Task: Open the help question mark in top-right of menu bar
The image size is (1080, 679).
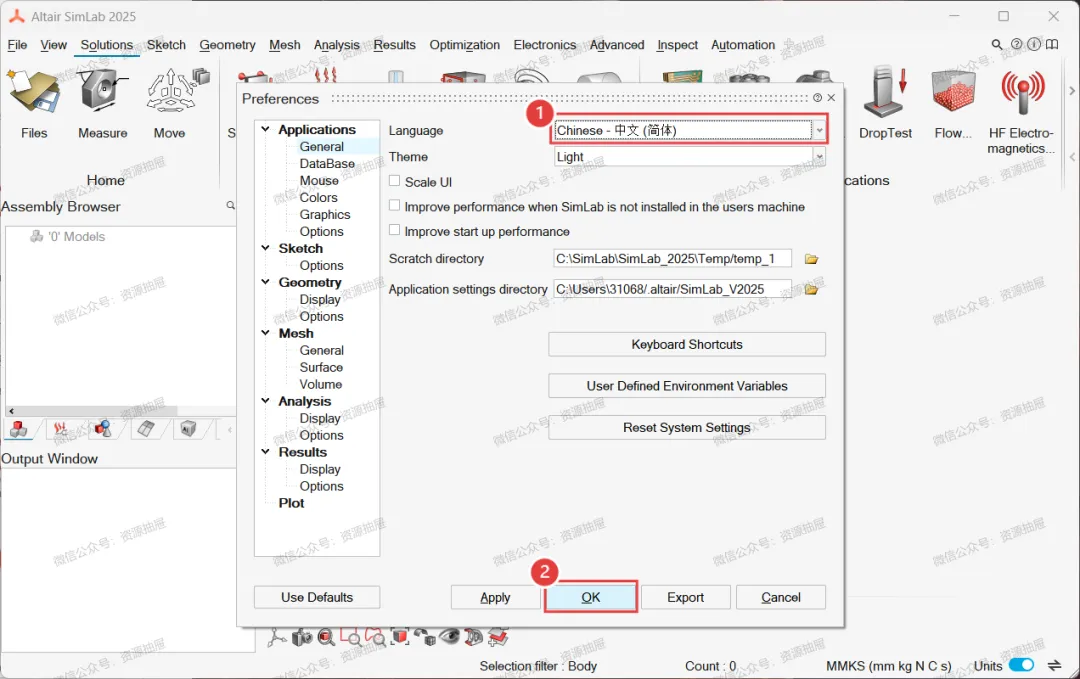Action: pos(1017,45)
